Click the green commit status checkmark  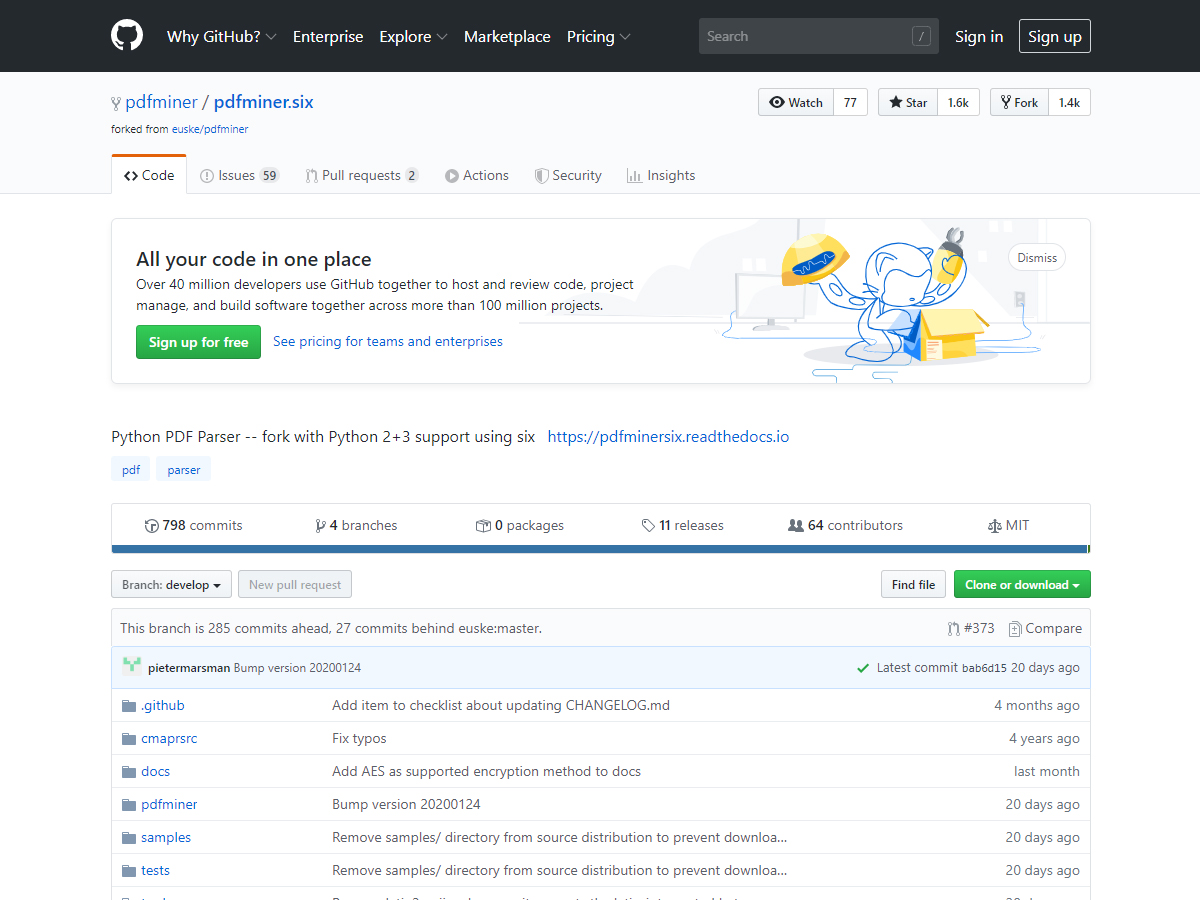(x=863, y=668)
